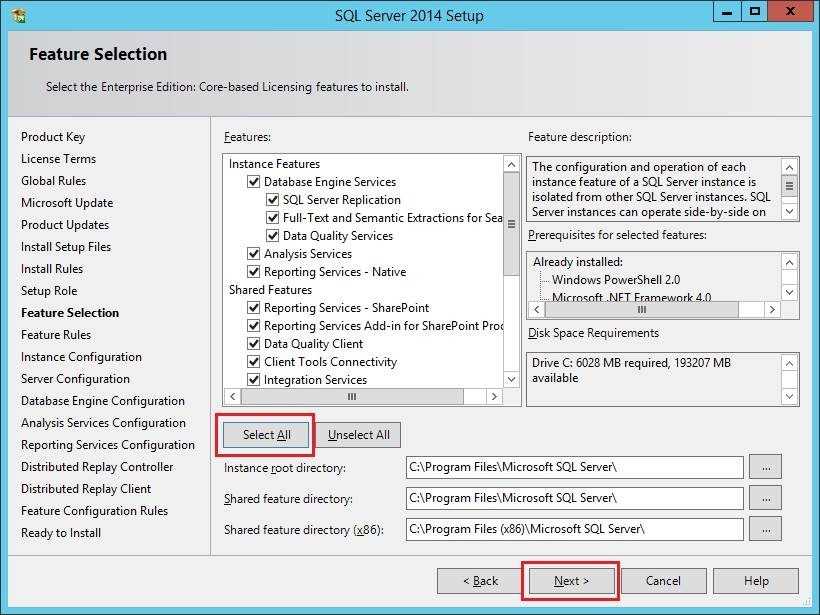The image size is (820, 615).
Task: Go to the next setup step
Action: point(571,581)
